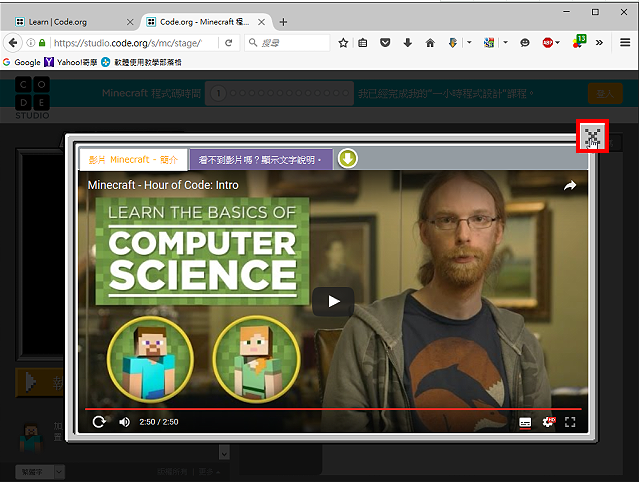643x485 pixels.
Task: Click the scroll down arrow below instructions
Action: pos(224,453)
